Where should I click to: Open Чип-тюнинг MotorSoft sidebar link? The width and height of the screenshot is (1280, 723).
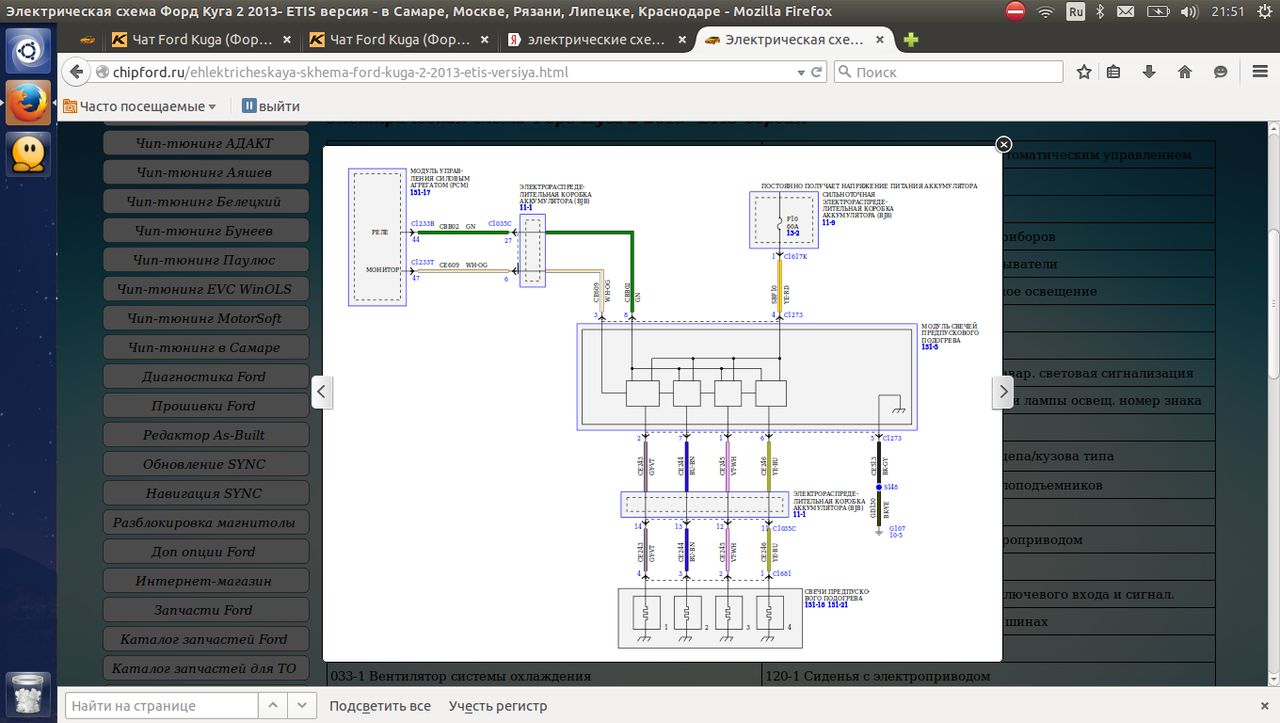coord(205,318)
